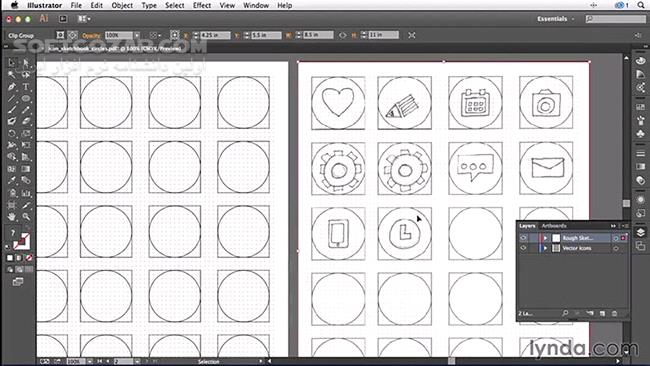
Task: Open the File menu
Action: click(76, 5)
